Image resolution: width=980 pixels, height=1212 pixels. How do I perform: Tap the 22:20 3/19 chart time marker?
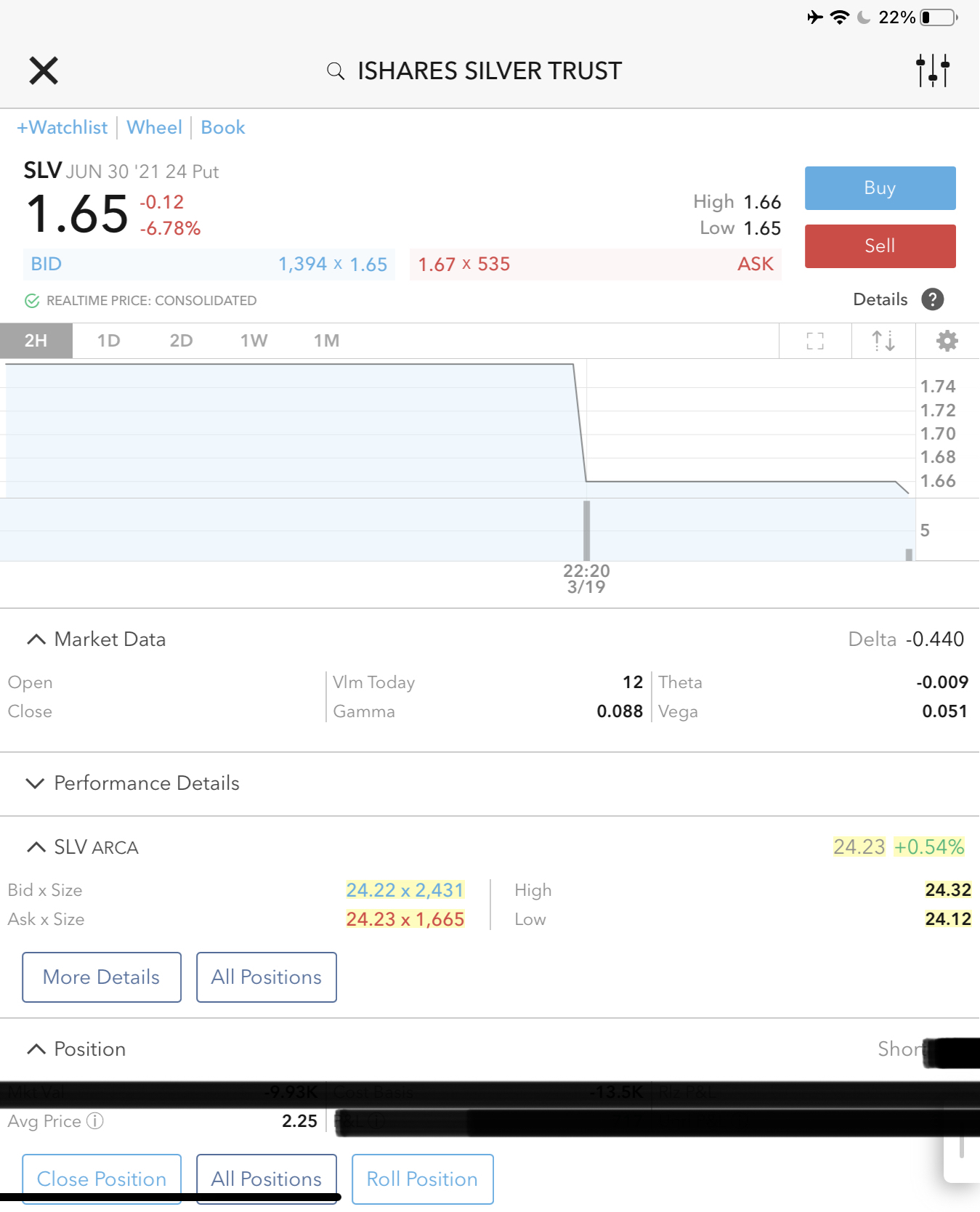586,579
